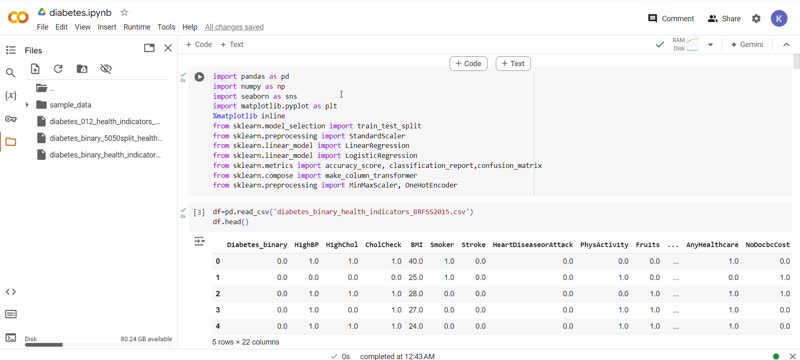Run the imports code cell

click(199, 77)
